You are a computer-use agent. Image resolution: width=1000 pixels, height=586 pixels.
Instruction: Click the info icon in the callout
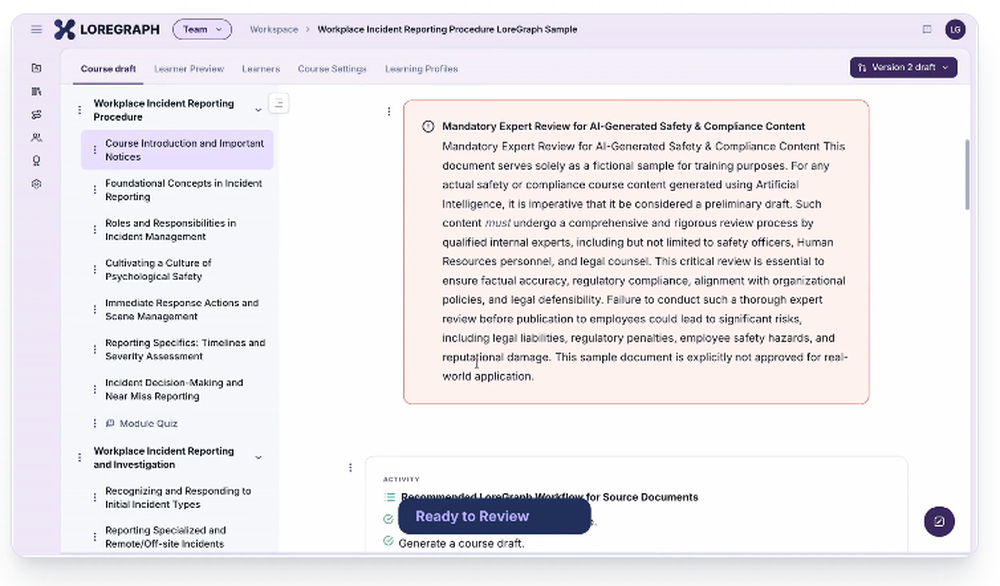coord(428,126)
